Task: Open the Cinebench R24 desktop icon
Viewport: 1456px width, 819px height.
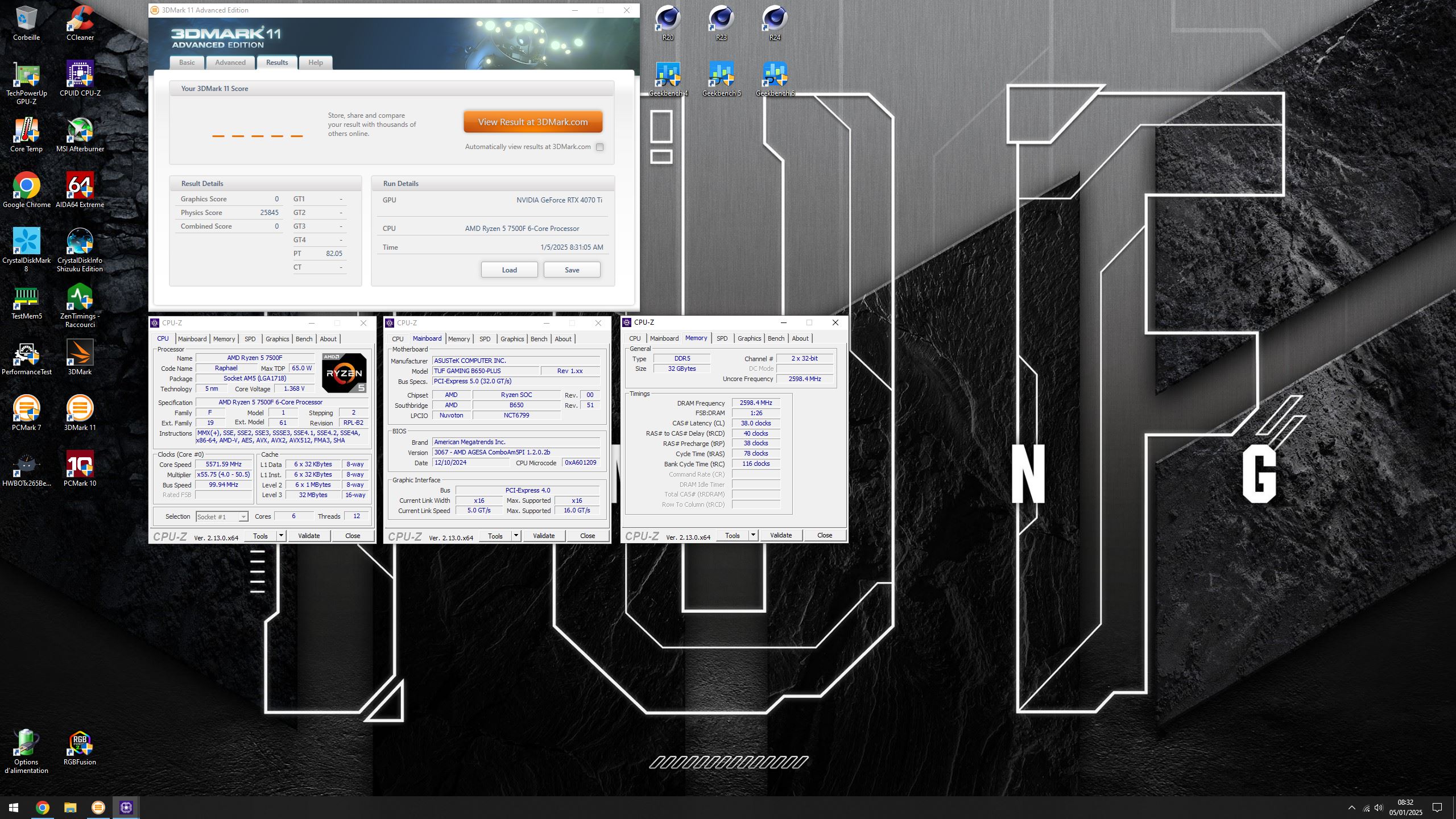Action: pyautogui.click(x=775, y=24)
